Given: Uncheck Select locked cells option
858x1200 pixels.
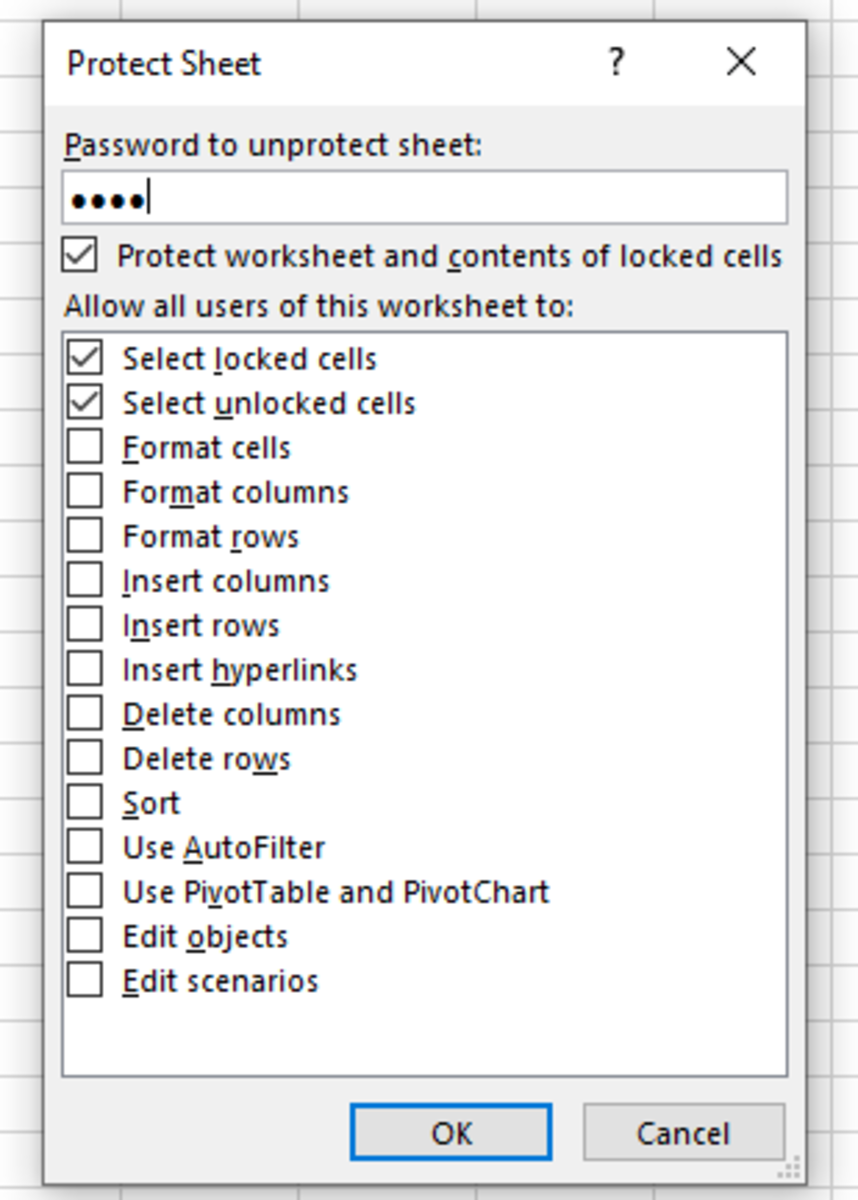Looking at the screenshot, I should click(85, 358).
